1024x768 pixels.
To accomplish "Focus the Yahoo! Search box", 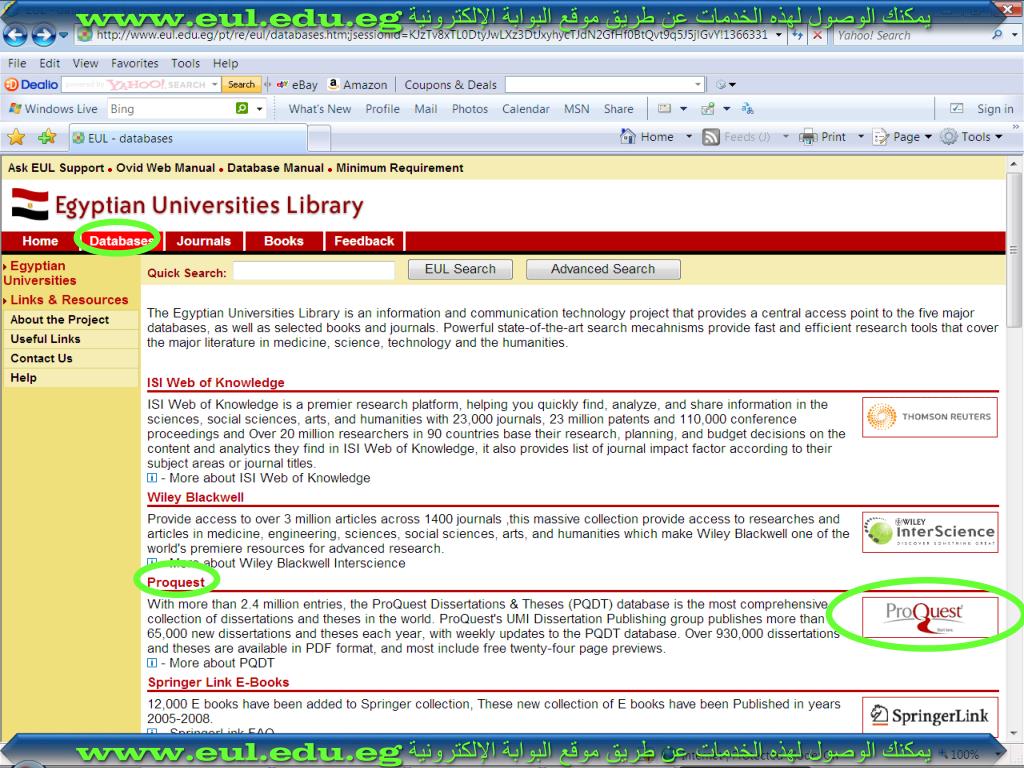I will coord(909,35).
